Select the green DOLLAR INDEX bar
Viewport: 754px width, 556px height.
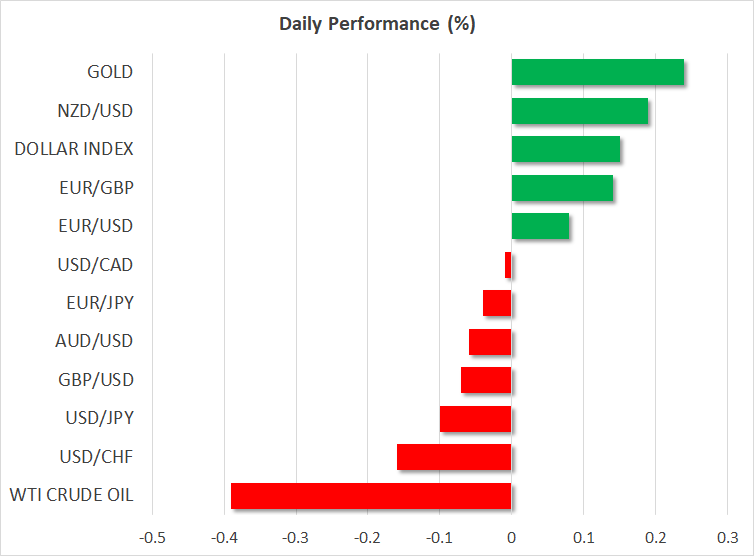565,149
